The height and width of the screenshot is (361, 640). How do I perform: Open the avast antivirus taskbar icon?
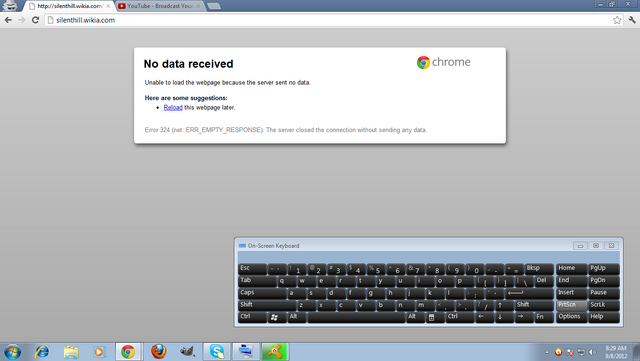click(275, 352)
